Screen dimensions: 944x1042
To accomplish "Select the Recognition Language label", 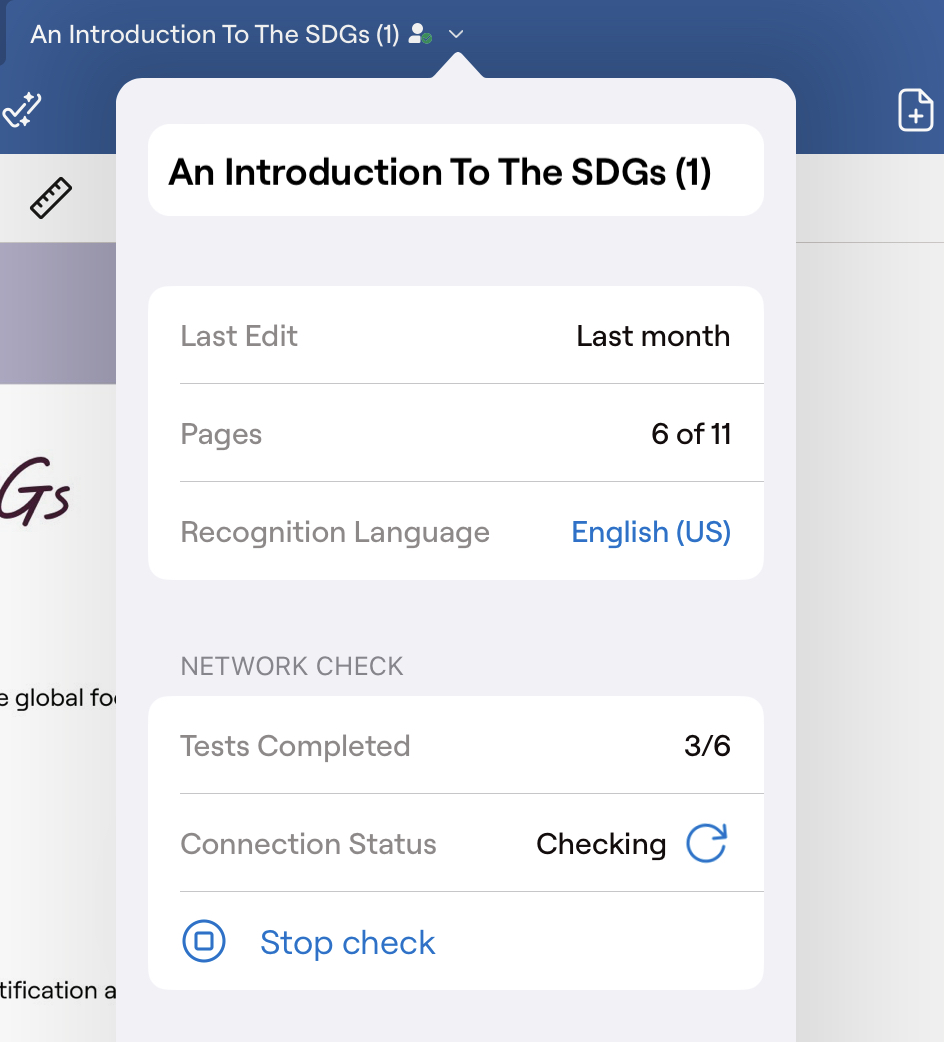I will coord(335,532).
